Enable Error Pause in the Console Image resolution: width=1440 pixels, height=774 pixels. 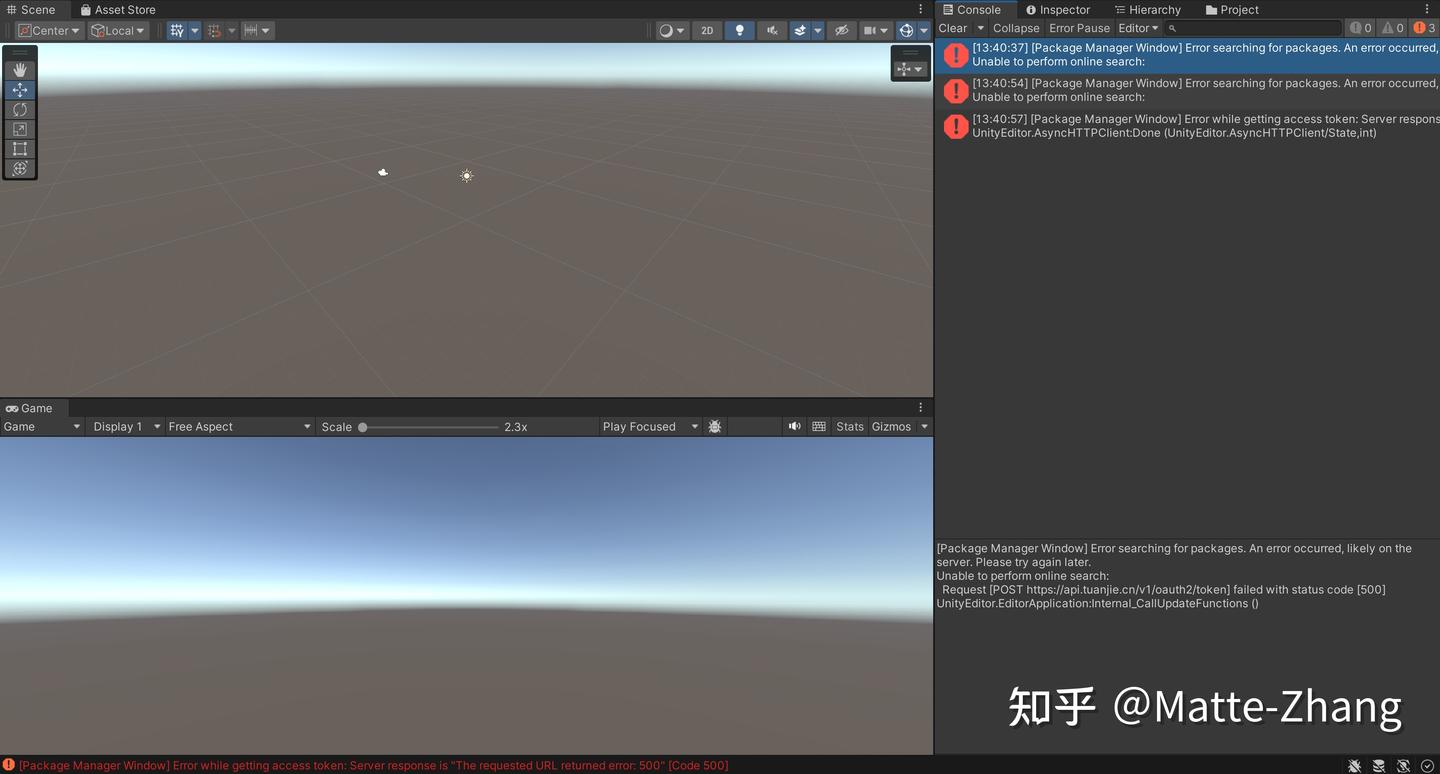click(x=1079, y=28)
